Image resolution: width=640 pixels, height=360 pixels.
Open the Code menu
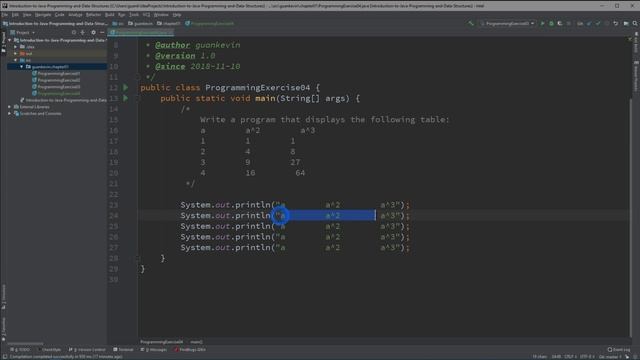60,15
